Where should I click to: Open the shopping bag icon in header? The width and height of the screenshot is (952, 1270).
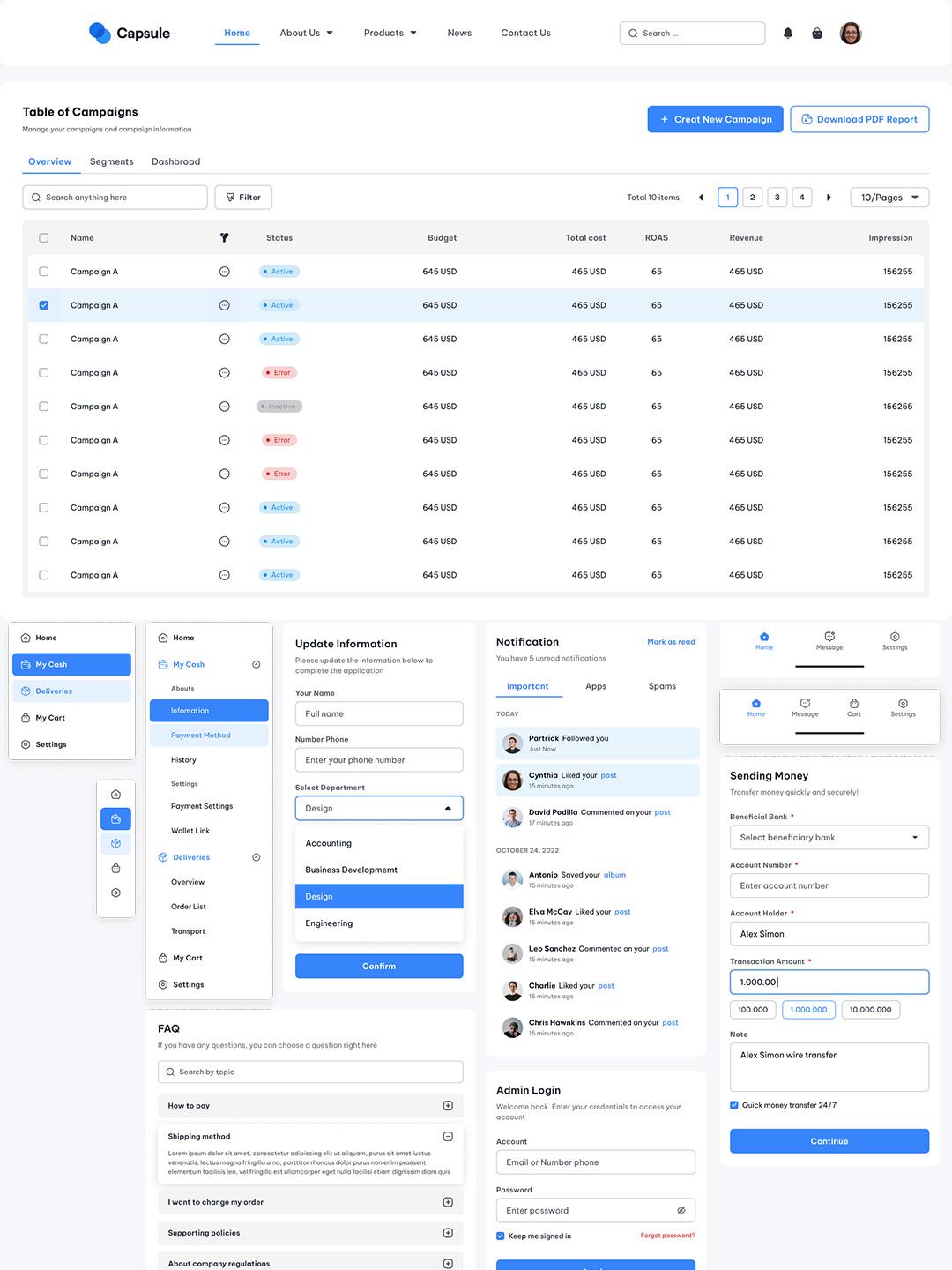point(817,34)
